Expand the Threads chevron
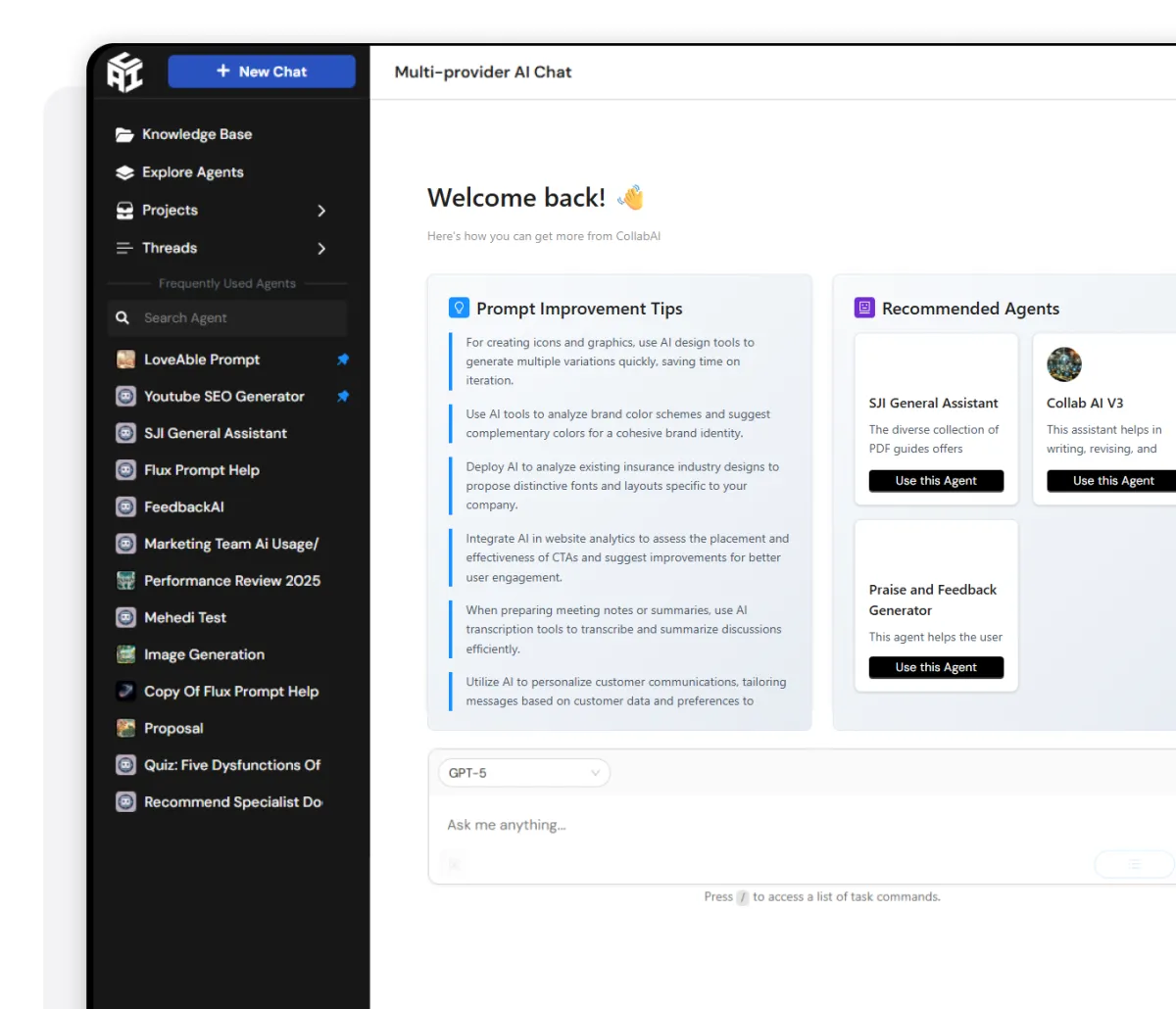 [321, 249]
